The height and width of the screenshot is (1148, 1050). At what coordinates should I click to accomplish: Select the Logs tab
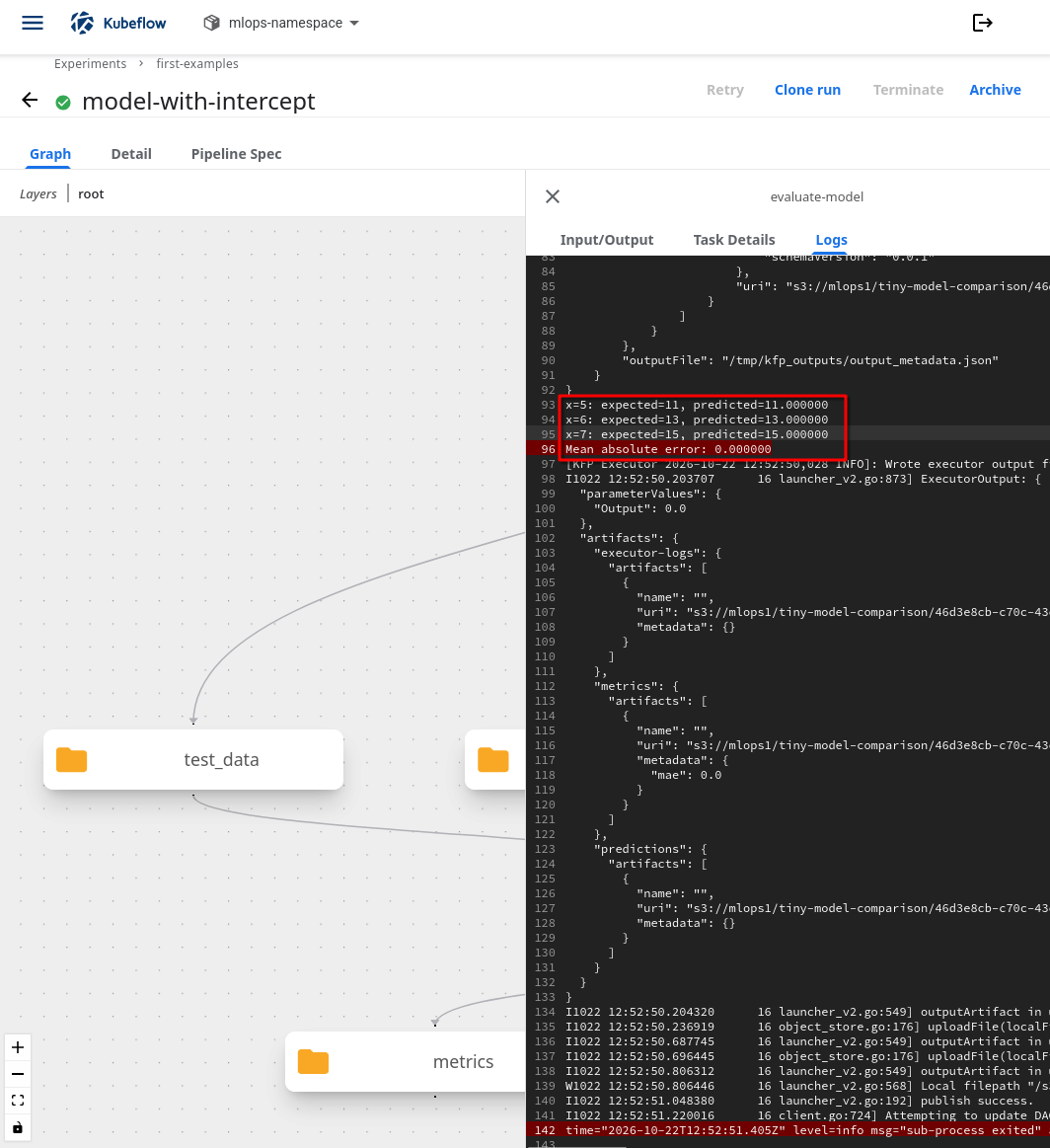tap(831, 240)
